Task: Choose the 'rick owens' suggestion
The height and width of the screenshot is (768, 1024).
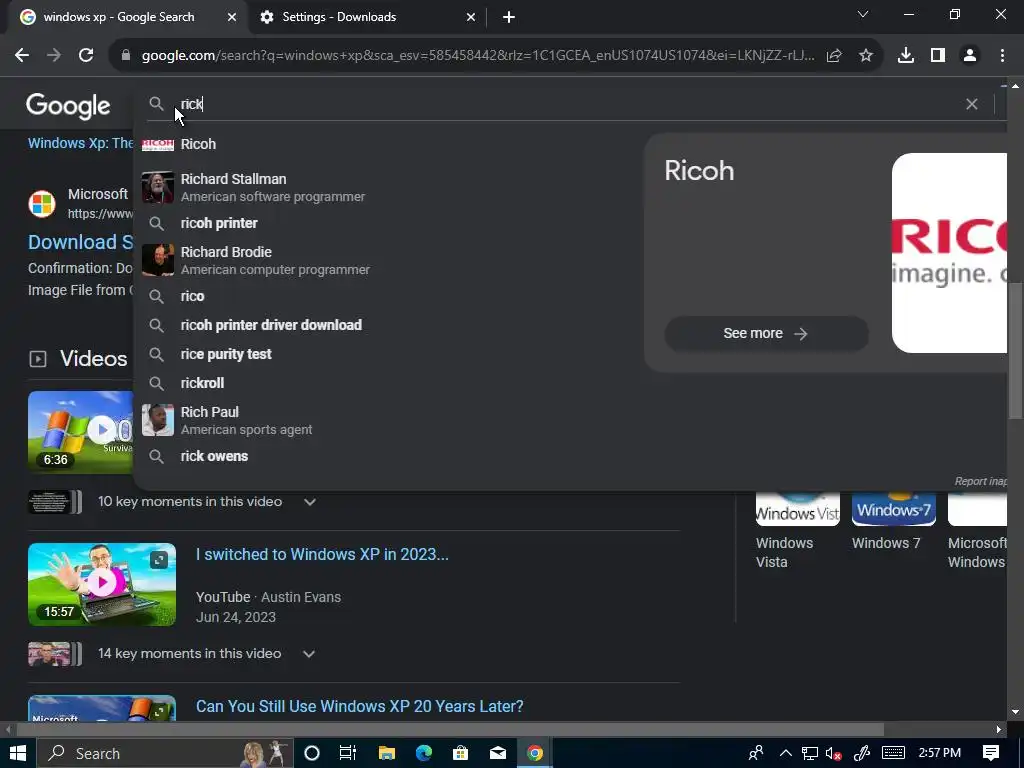Action: pos(214,456)
